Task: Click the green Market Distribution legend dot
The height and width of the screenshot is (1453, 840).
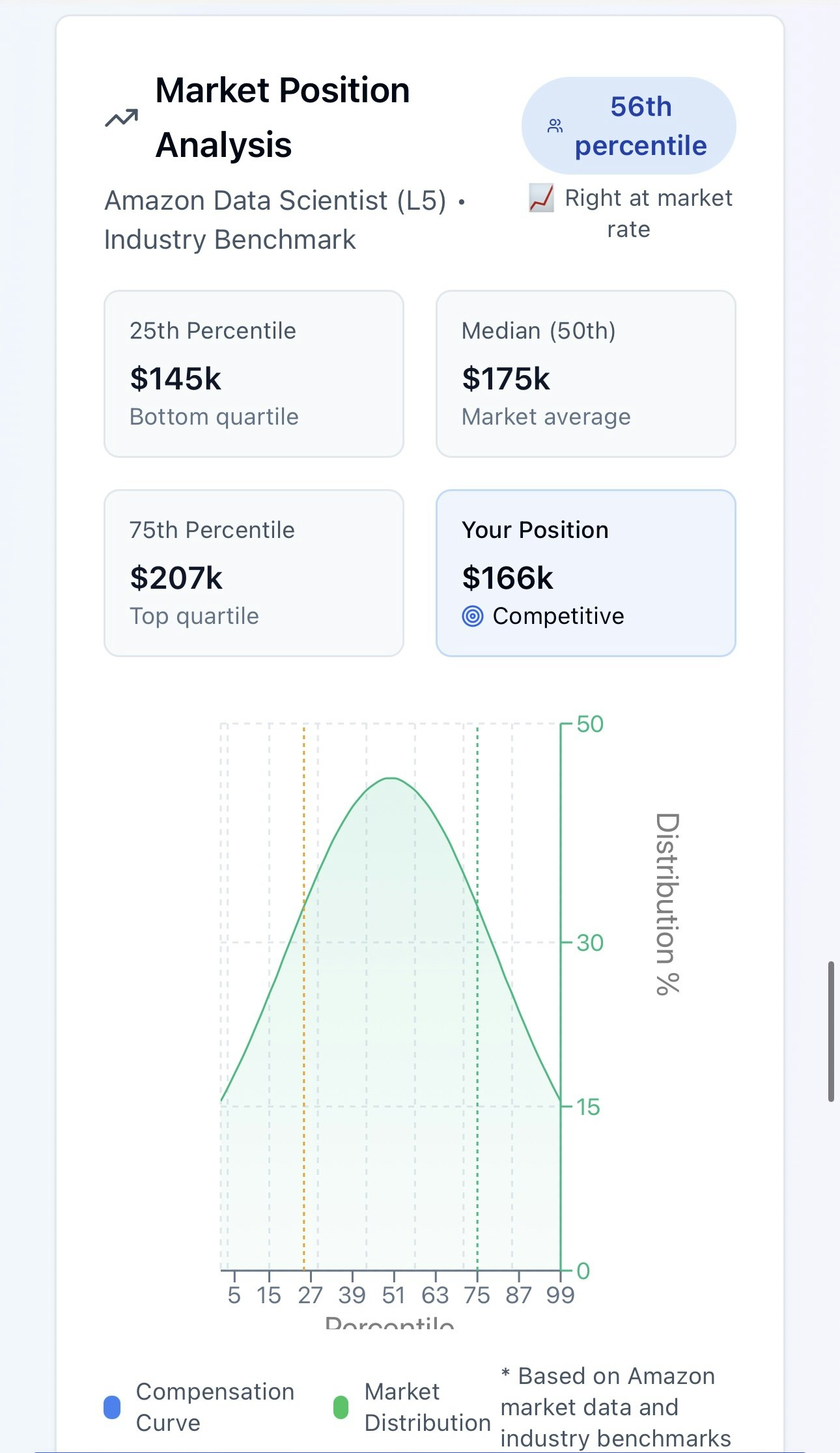Action: [341, 1407]
